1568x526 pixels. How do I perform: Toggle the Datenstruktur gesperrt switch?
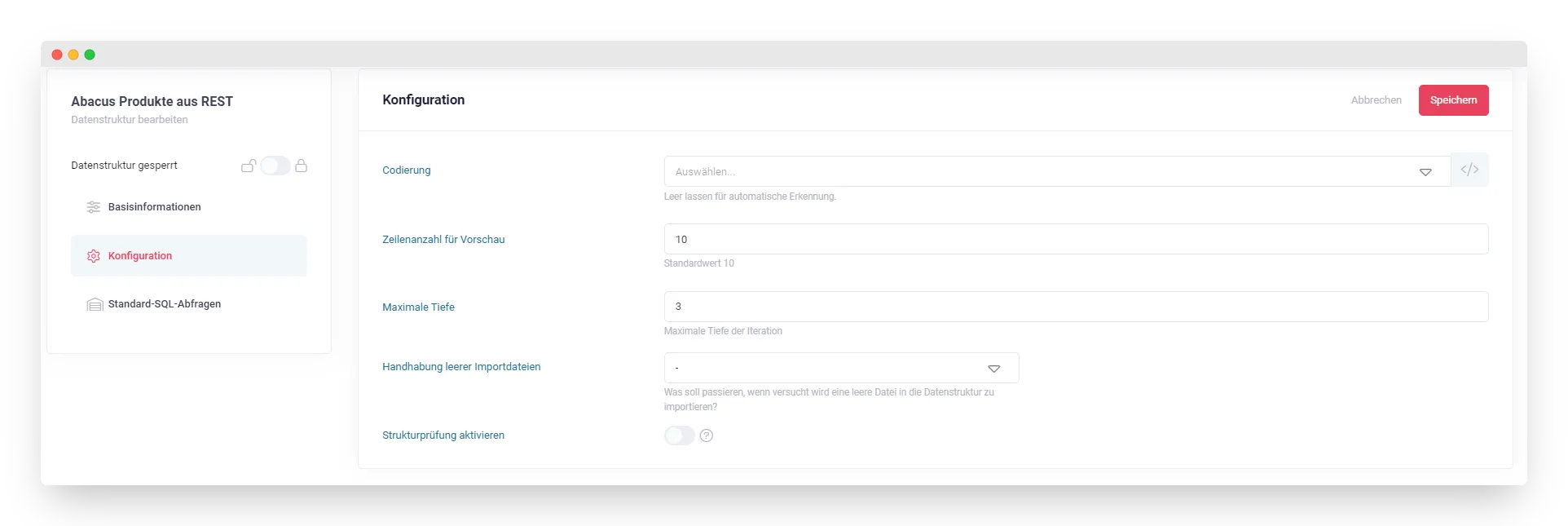pos(275,166)
